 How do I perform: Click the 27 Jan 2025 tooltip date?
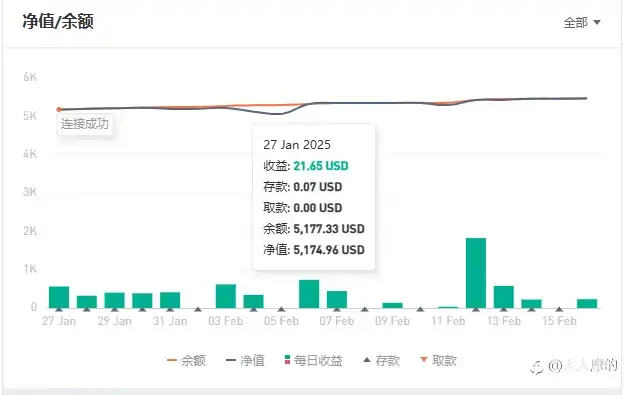coord(297,145)
